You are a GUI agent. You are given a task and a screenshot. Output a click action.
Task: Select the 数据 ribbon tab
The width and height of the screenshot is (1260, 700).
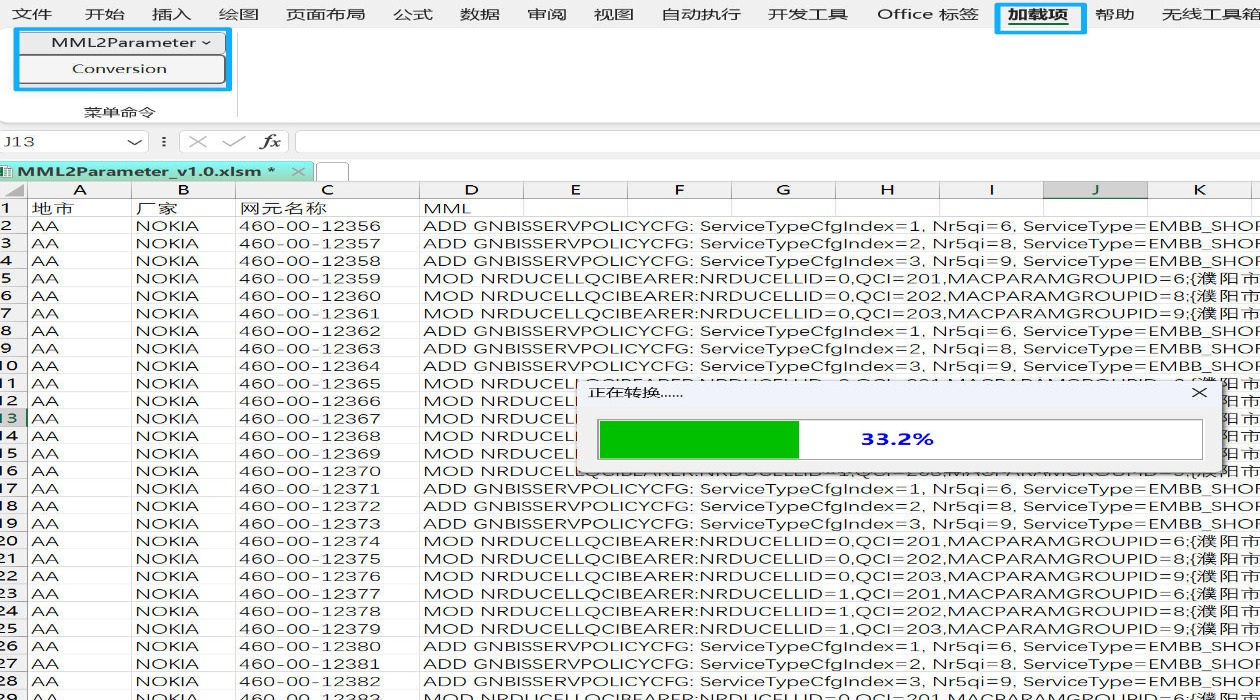[480, 15]
